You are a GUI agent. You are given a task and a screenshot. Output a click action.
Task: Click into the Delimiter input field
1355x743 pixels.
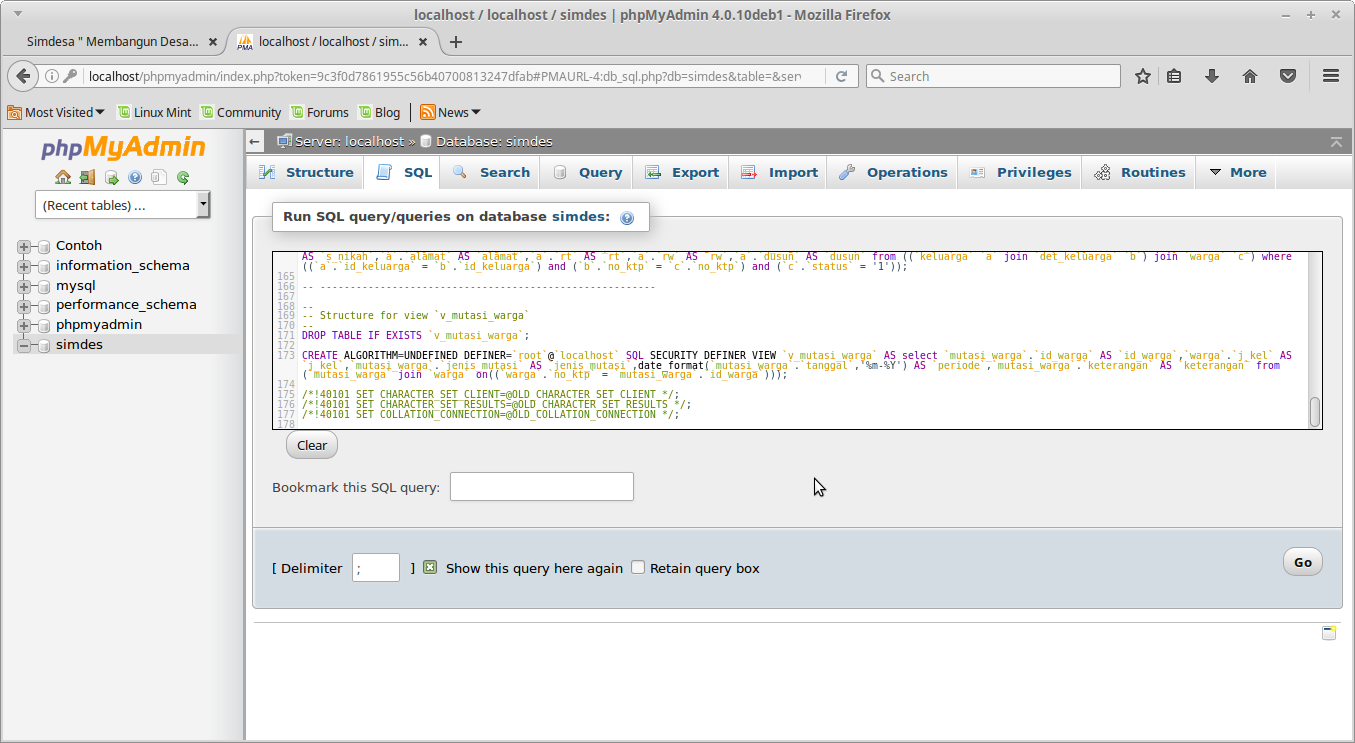376,568
